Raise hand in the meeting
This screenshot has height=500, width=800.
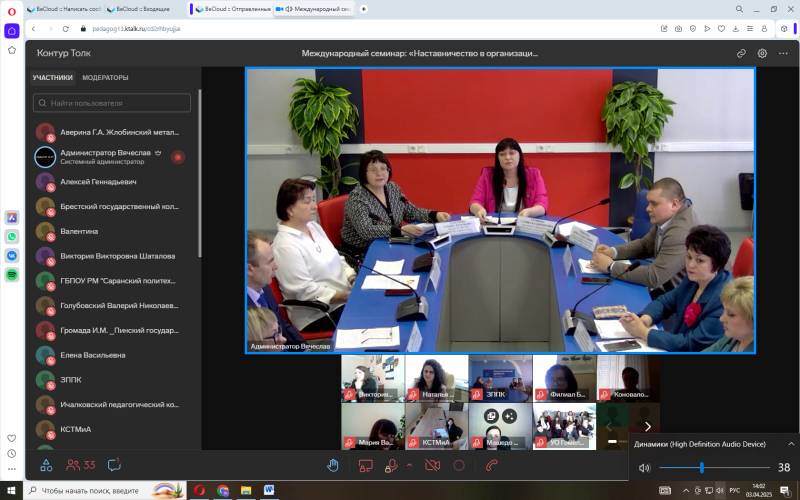333,465
